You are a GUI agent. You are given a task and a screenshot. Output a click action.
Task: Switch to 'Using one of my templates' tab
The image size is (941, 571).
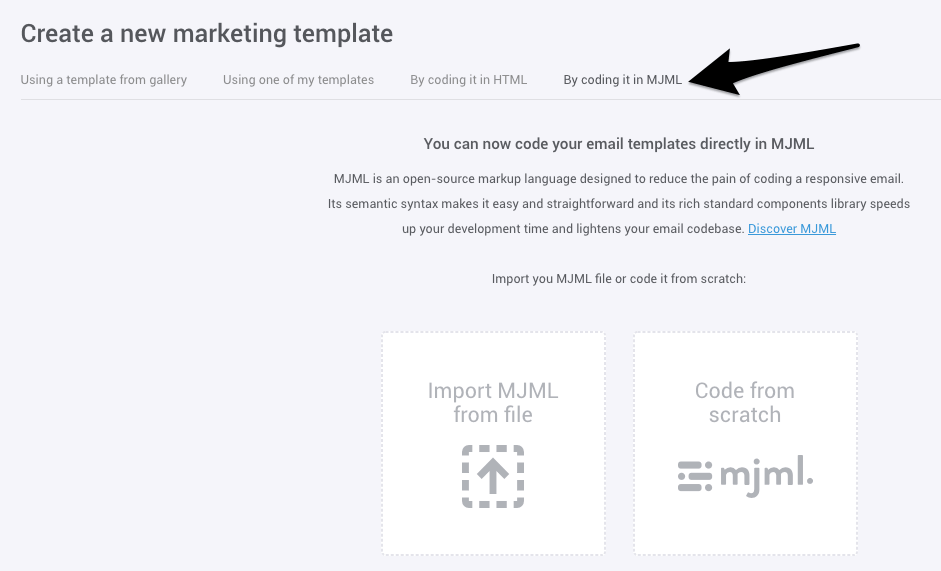298,80
